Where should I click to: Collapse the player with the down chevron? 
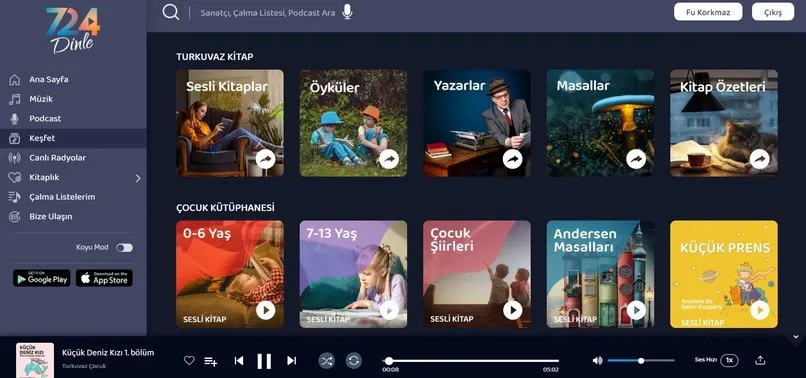coord(796,337)
